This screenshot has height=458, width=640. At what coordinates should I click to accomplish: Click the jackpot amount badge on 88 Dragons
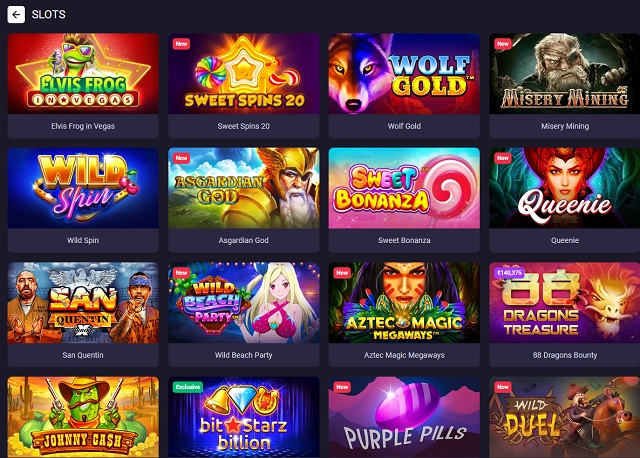509,272
